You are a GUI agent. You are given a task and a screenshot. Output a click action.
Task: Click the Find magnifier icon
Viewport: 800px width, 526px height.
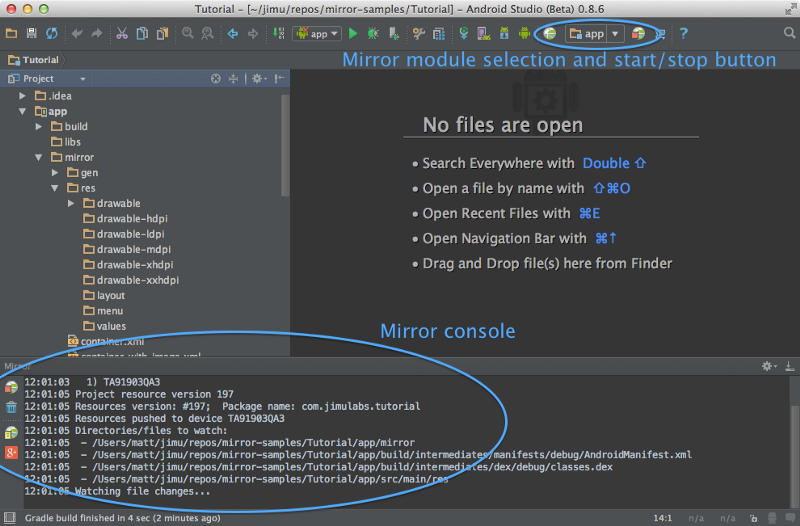(x=188, y=34)
